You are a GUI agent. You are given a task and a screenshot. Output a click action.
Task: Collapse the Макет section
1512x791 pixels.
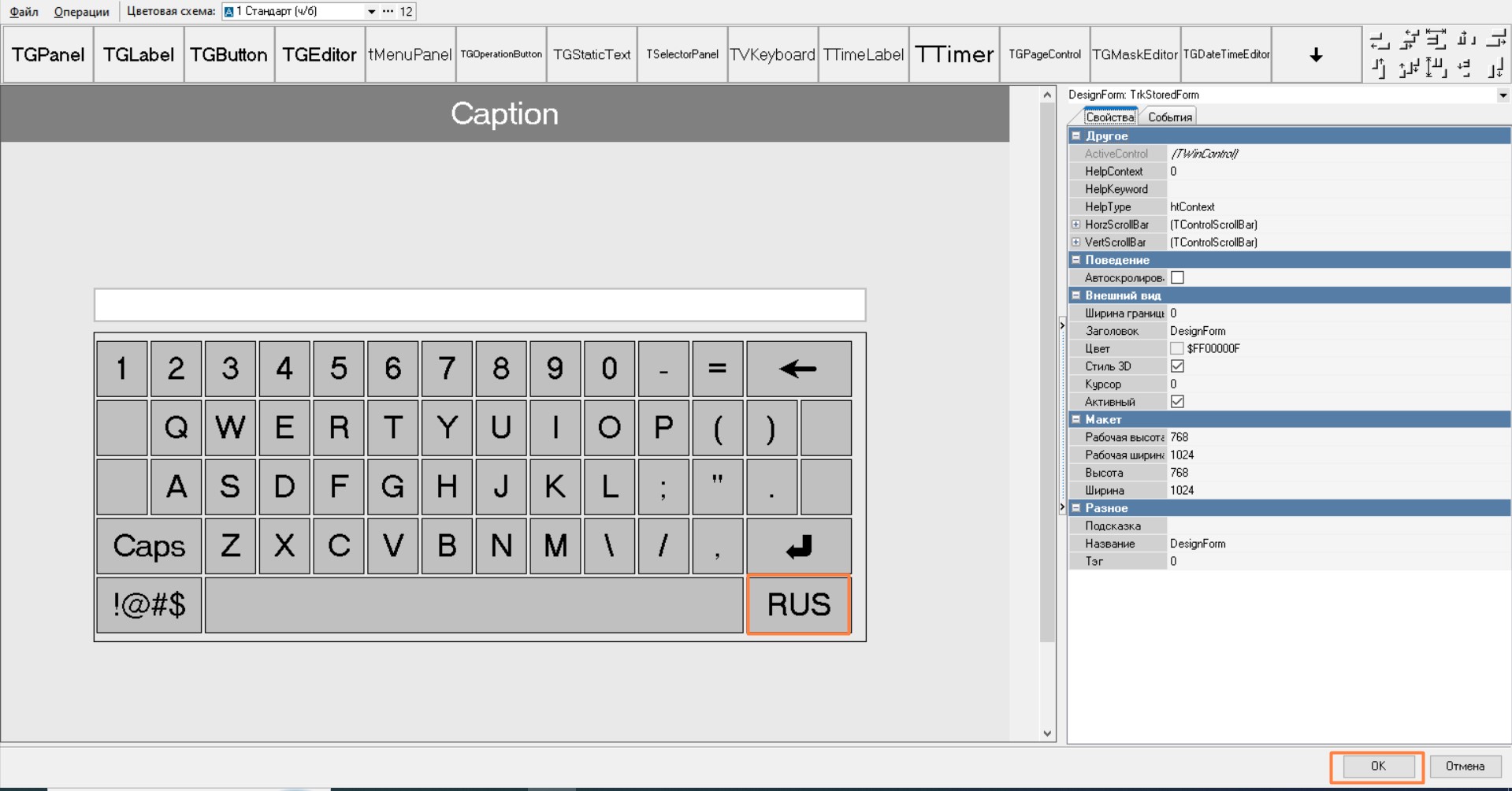tap(1076, 420)
